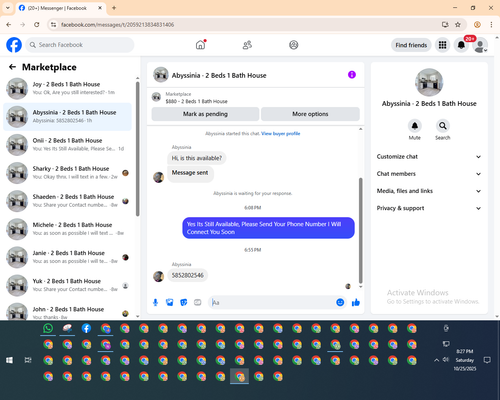Open Yuk - 2 Beds 1 Bath House chat
The width and height of the screenshot is (500, 400).
68,286
